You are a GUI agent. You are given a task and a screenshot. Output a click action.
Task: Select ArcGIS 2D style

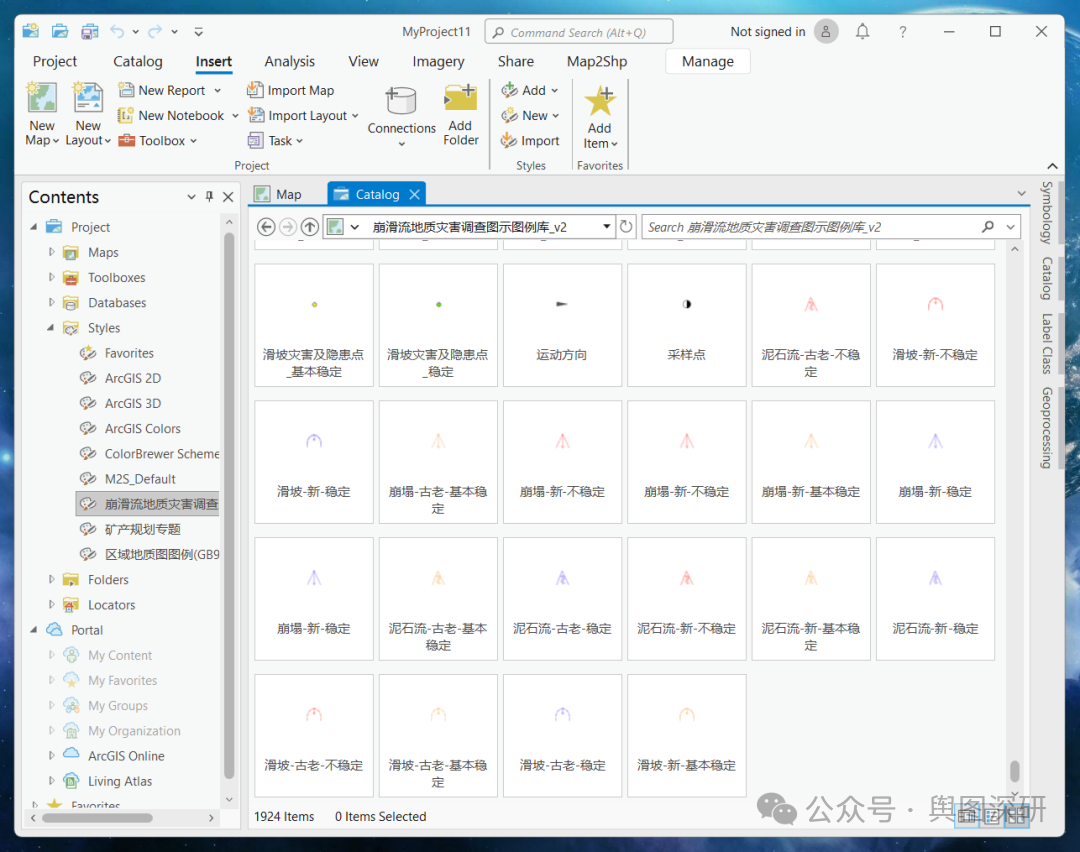[x=132, y=378]
